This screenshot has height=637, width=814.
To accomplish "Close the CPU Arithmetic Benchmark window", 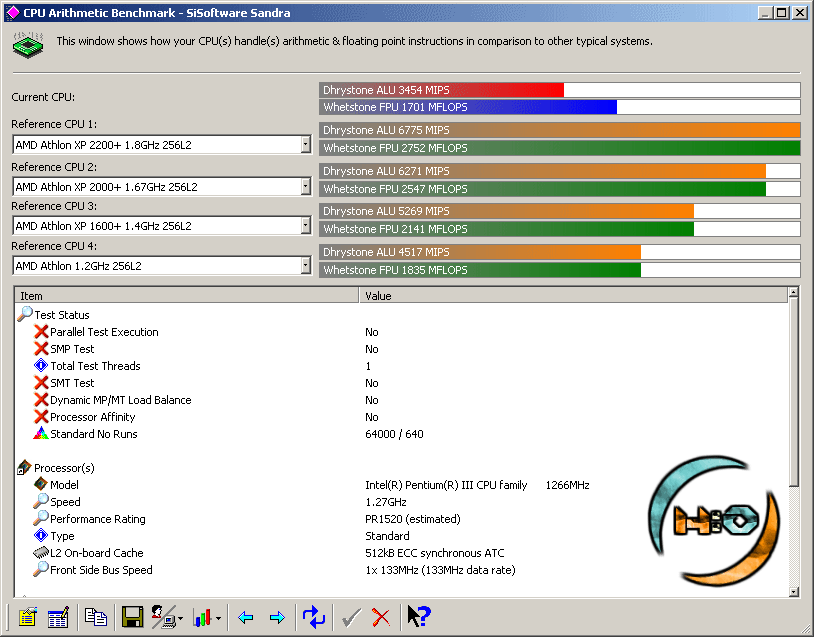I will point(800,12).
